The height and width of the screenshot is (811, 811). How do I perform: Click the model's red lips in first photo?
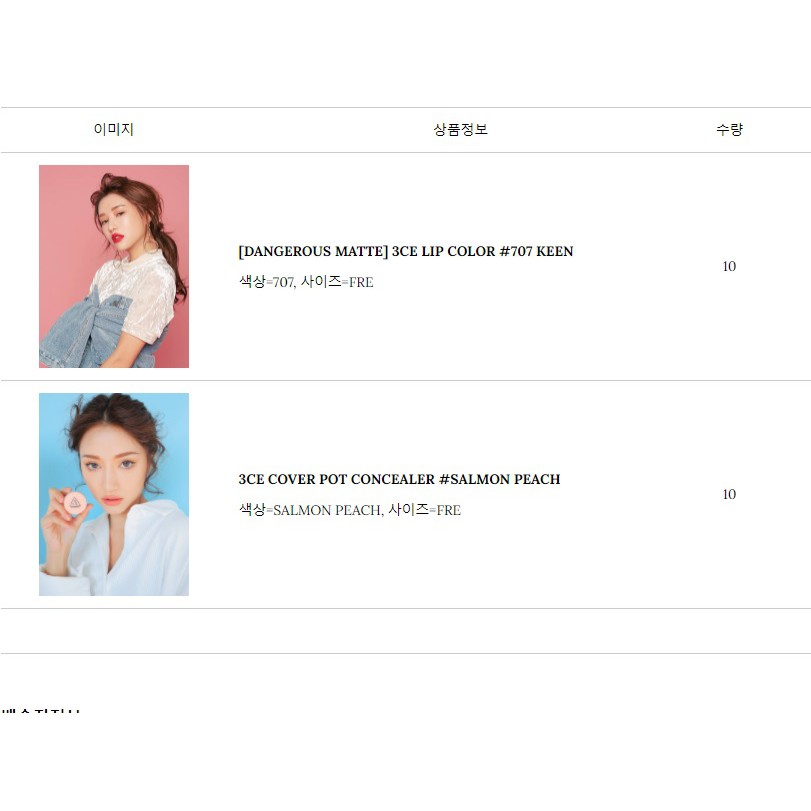117,238
